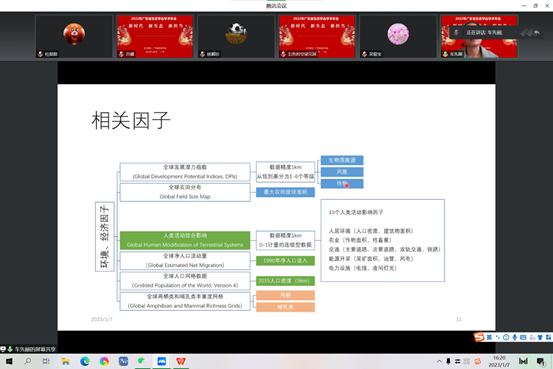This screenshot has width=553, height=369.
Task: Toggle Sogou English/Chinese input mode
Action: click(x=489, y=337)
